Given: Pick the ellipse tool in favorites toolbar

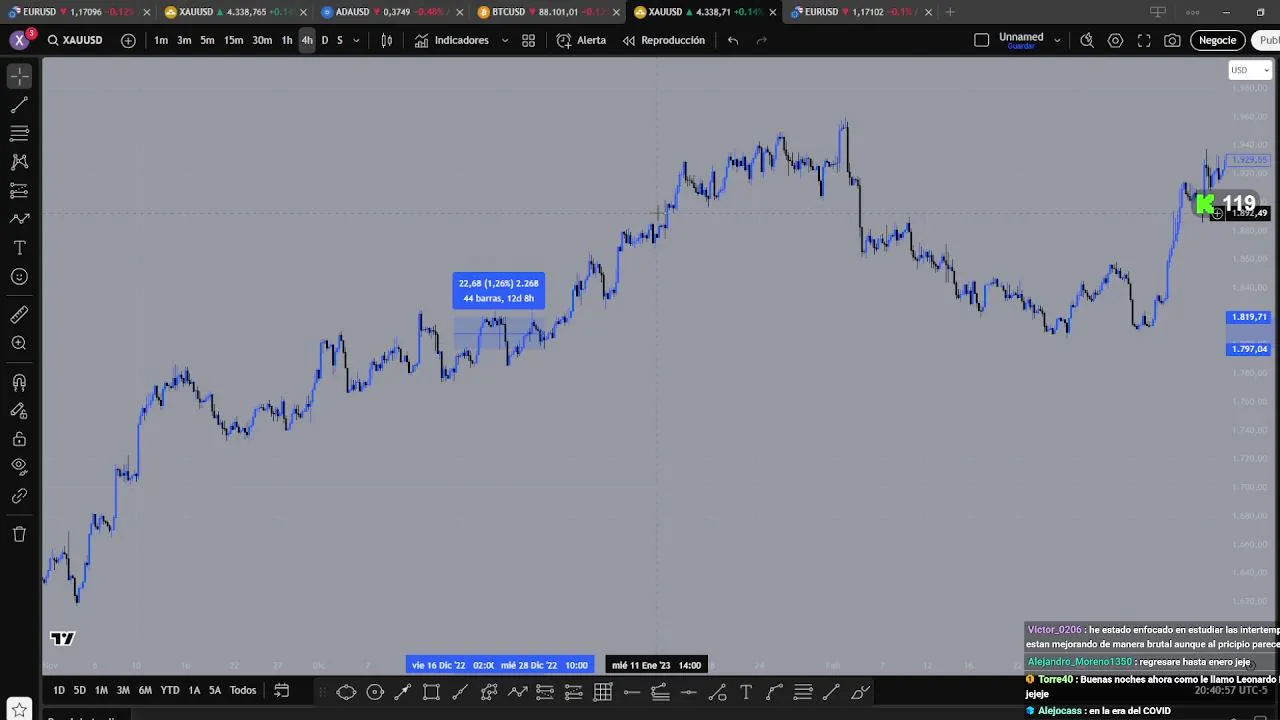Looking at the screenshot, I should point(346,692).
